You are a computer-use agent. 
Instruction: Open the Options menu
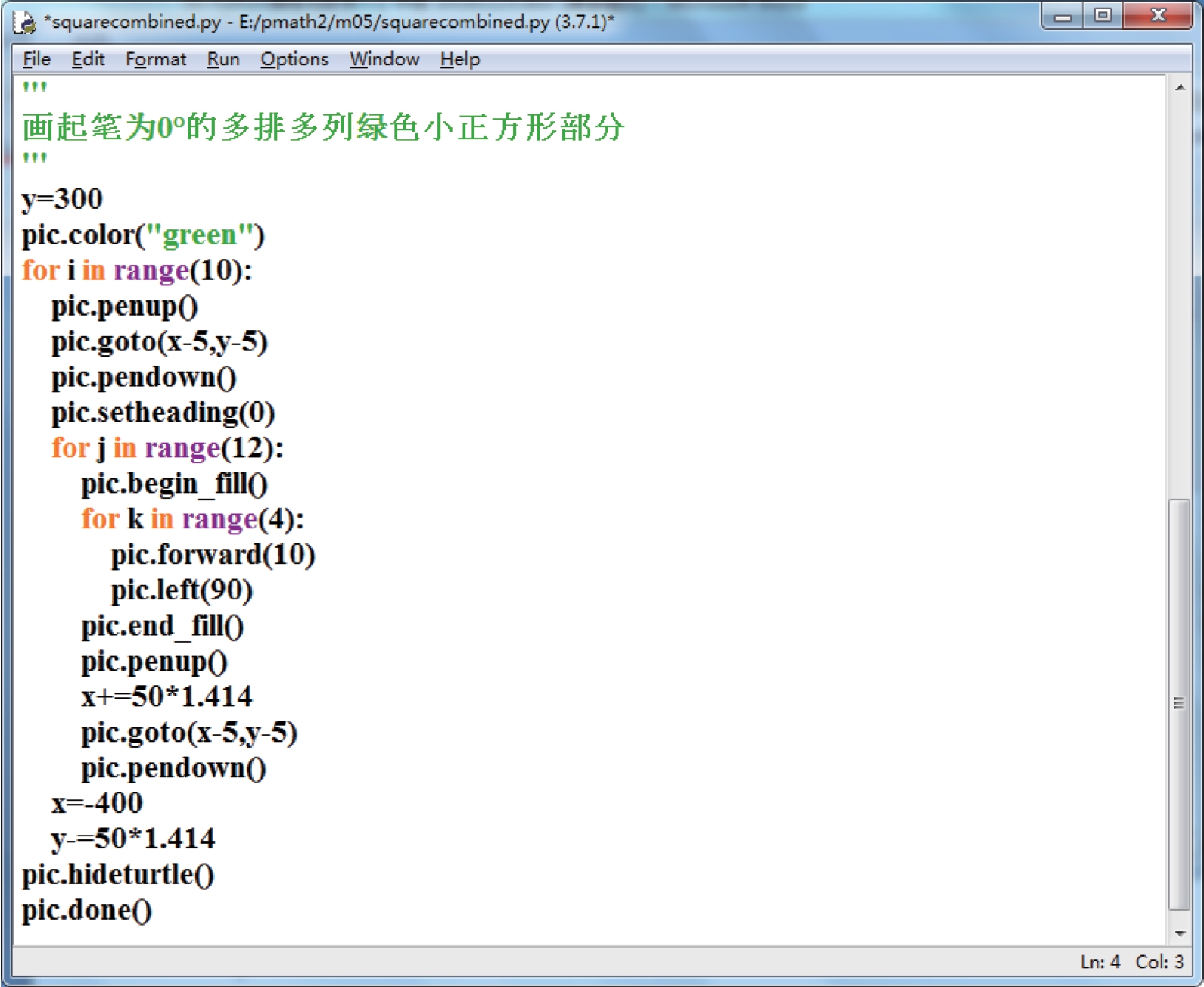(294, 59)
